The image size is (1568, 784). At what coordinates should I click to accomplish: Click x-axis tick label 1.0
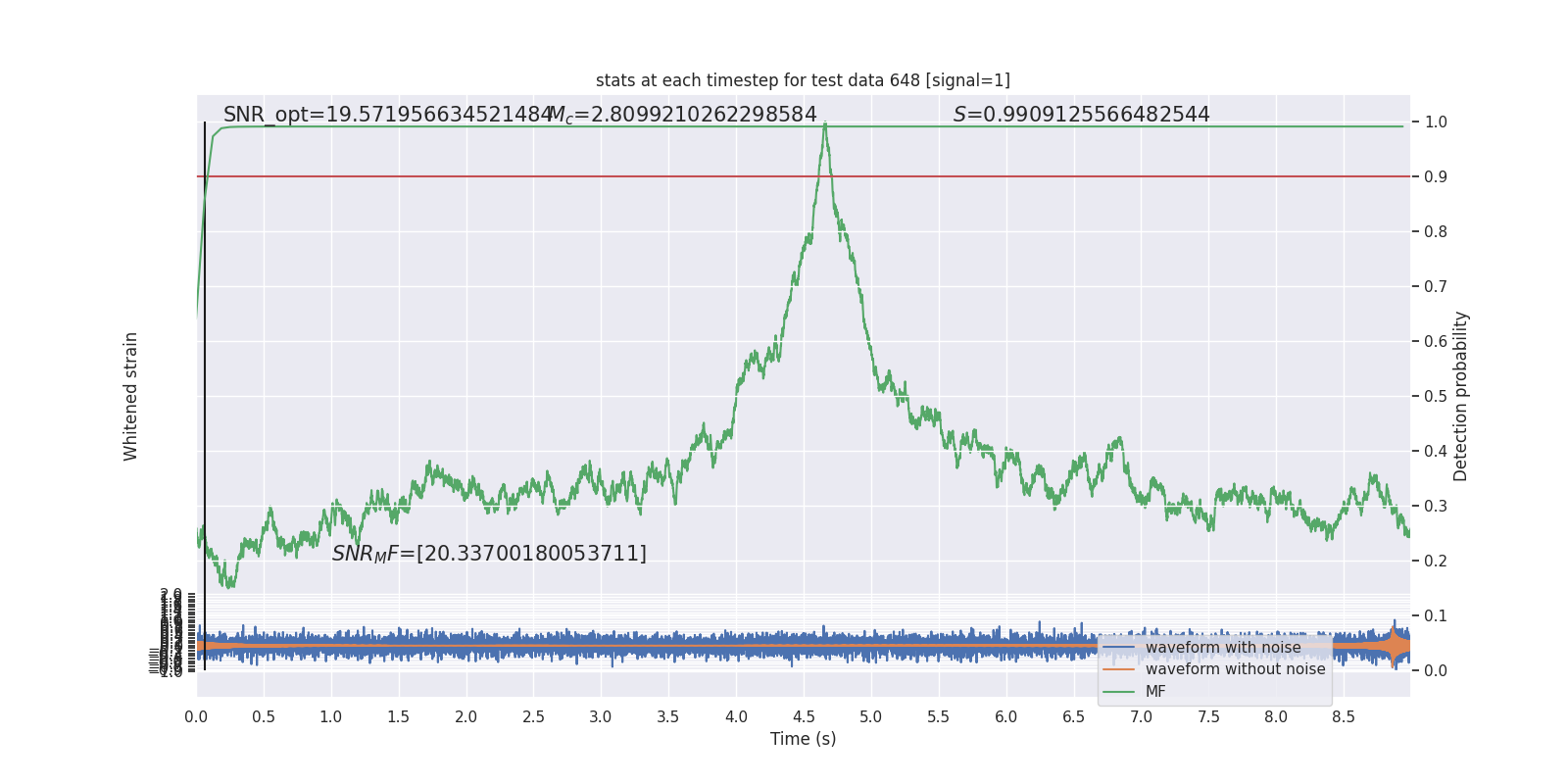331,716
